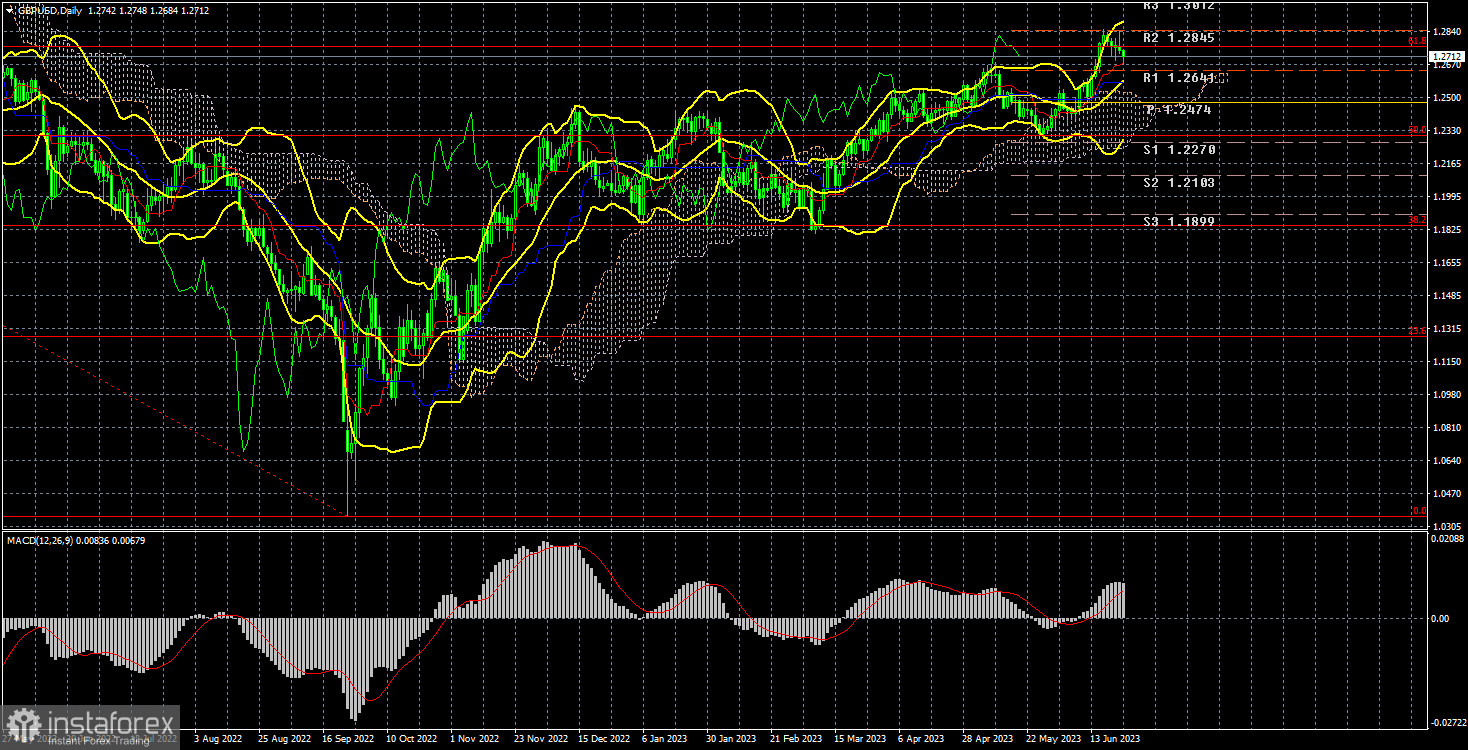This screenshot has height=750, width=1468.
Task: Click price scale value 1.0980
Action: pos(1446,394)
